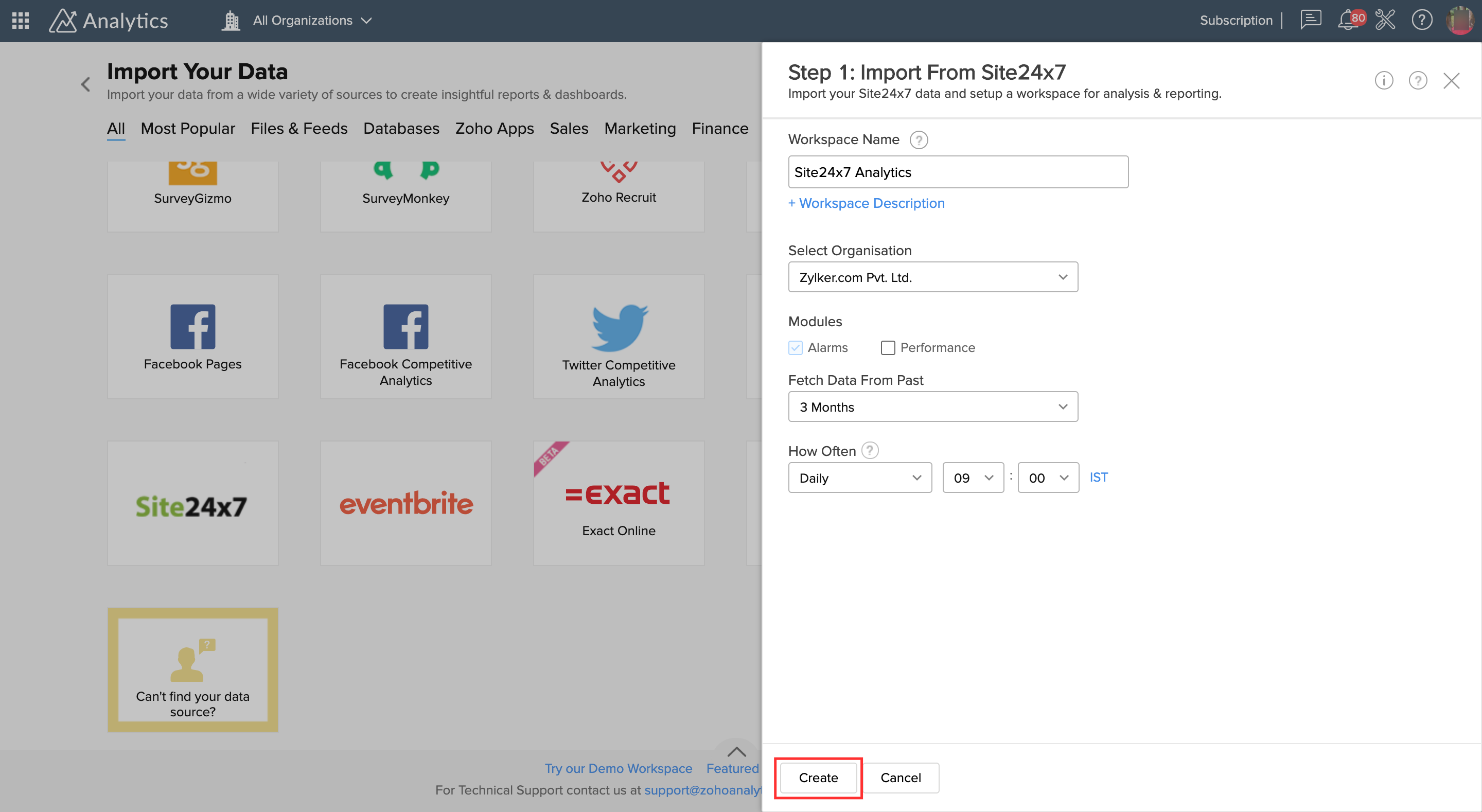
Task: Open the apps grid launcher icon
Action: pyautogui.click(x=21, y=21)
